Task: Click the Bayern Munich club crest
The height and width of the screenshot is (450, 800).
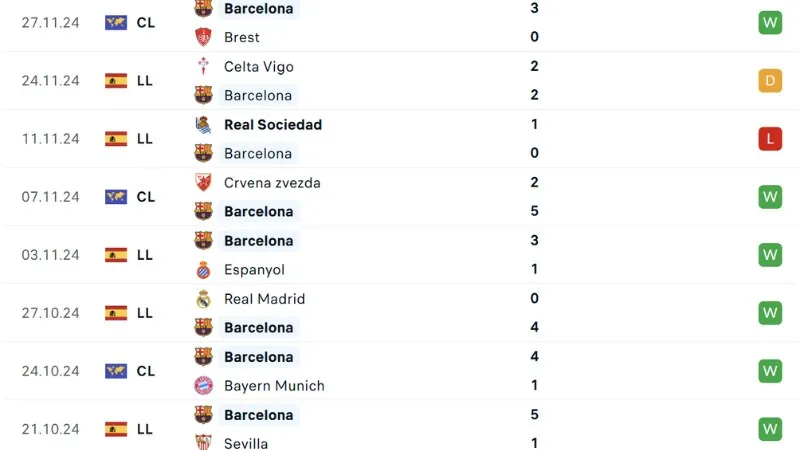Action: (x=203, y=386)
